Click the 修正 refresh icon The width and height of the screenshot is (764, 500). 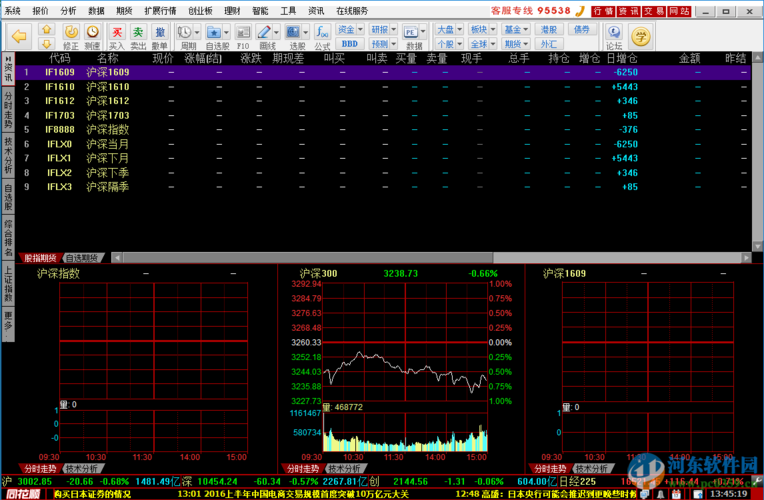[71, 32]
